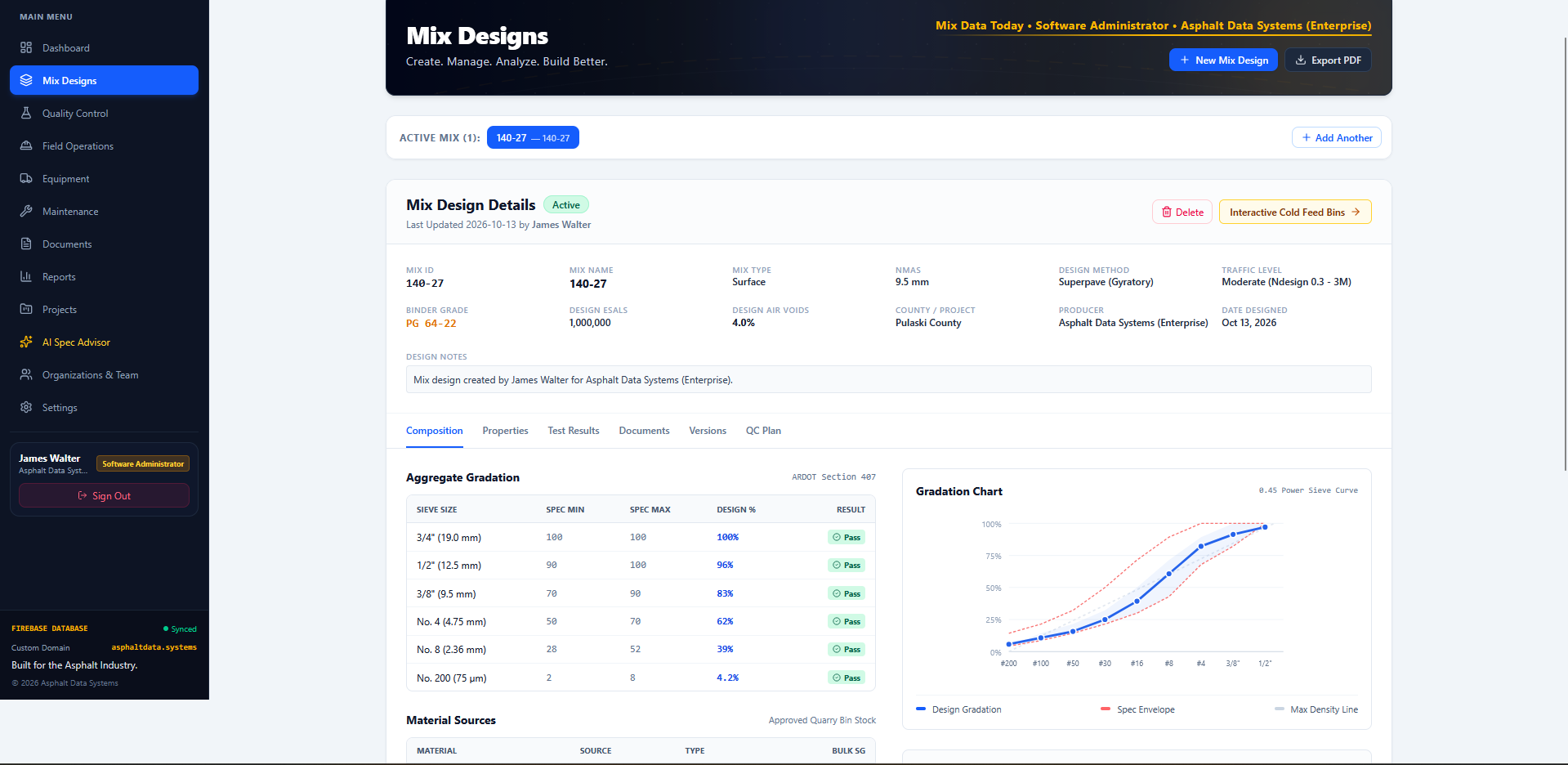Viewport: 1568px width, 765px height.
Task: Sign out of James Walter account
Action: (x=104, y=495)
